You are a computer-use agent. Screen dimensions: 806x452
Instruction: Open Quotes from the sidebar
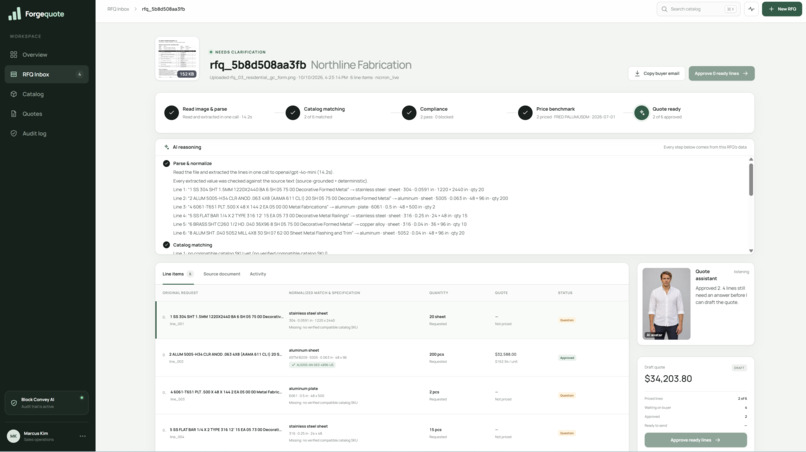(x=46, y=114)
